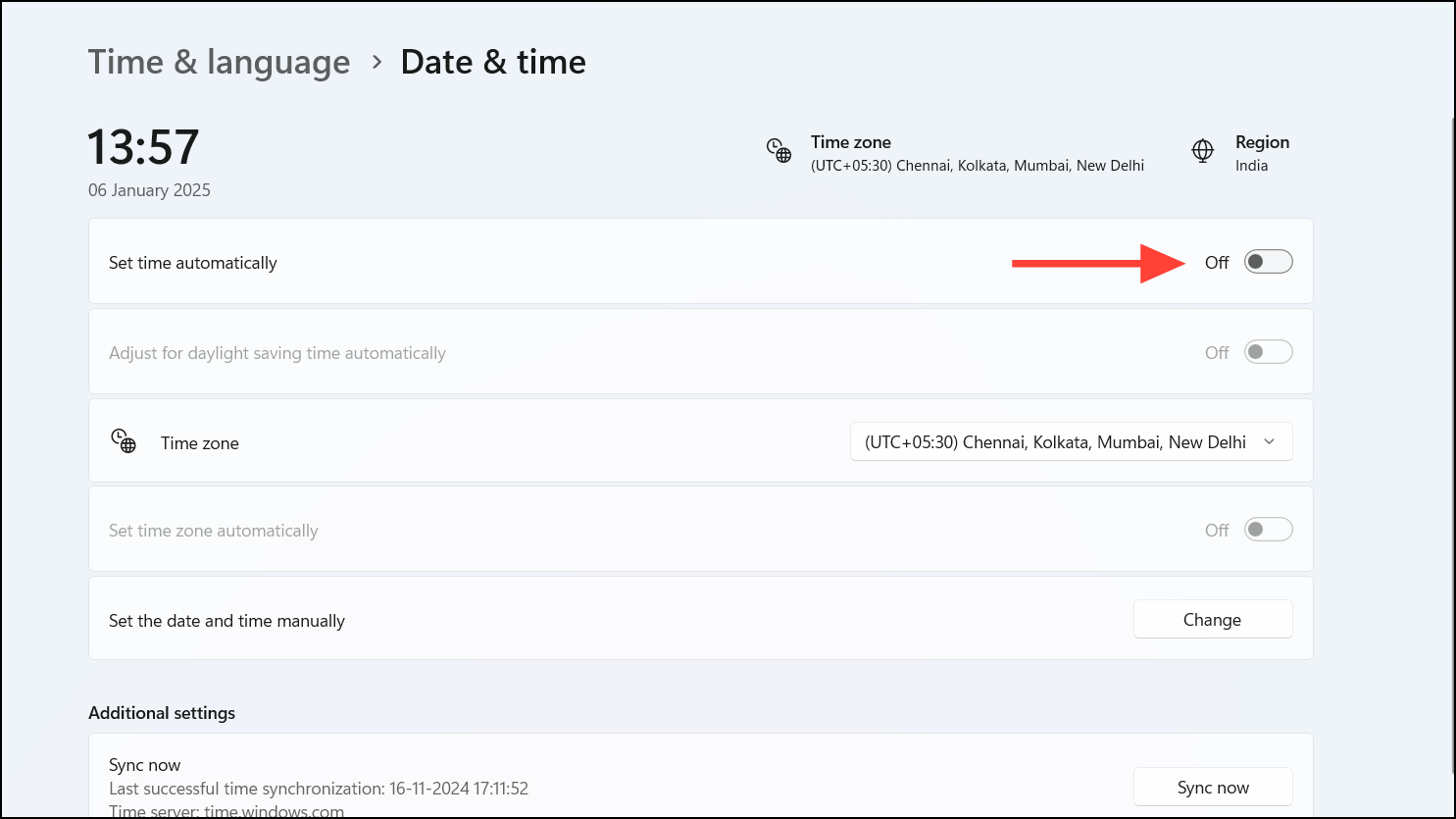Click the chevron on the Time zone combo box

[1272, 441]
